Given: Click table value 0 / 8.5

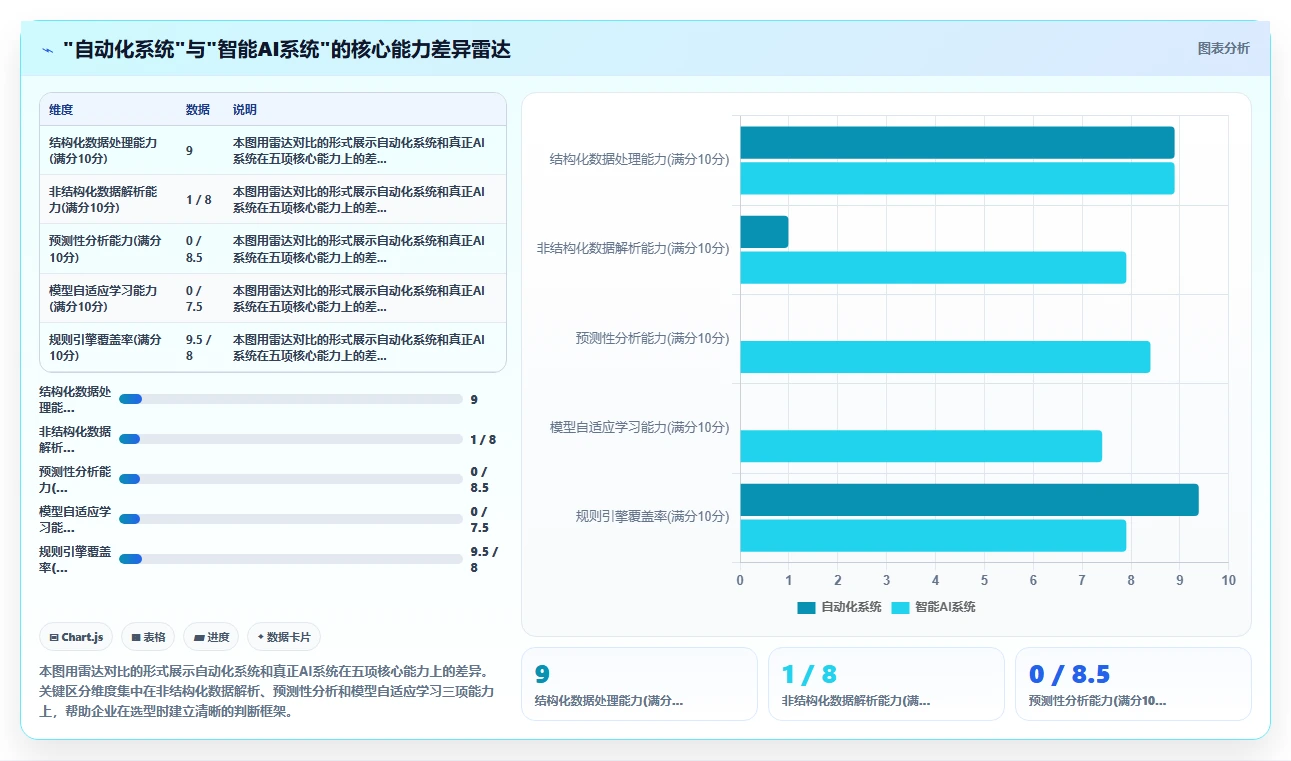Looking at the screenshot, I should click(x=195, y=249).
